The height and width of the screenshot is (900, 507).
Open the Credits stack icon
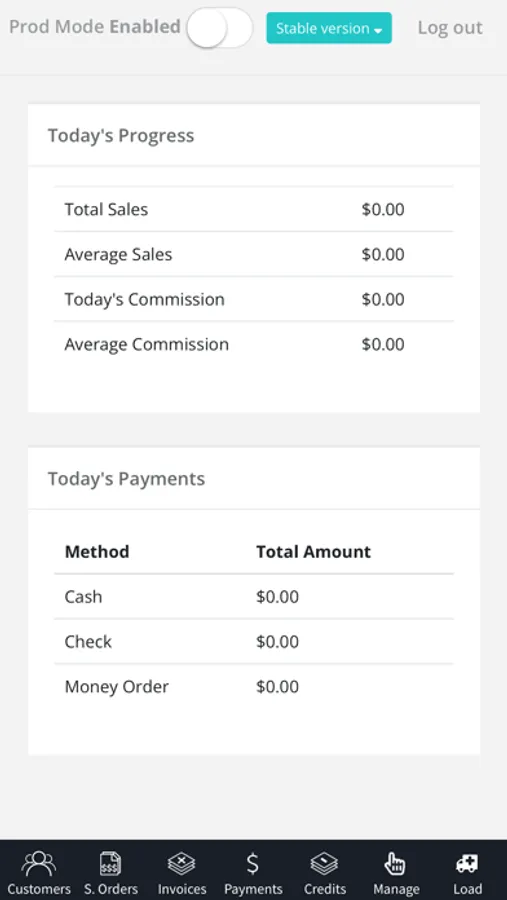click(324, 863)
